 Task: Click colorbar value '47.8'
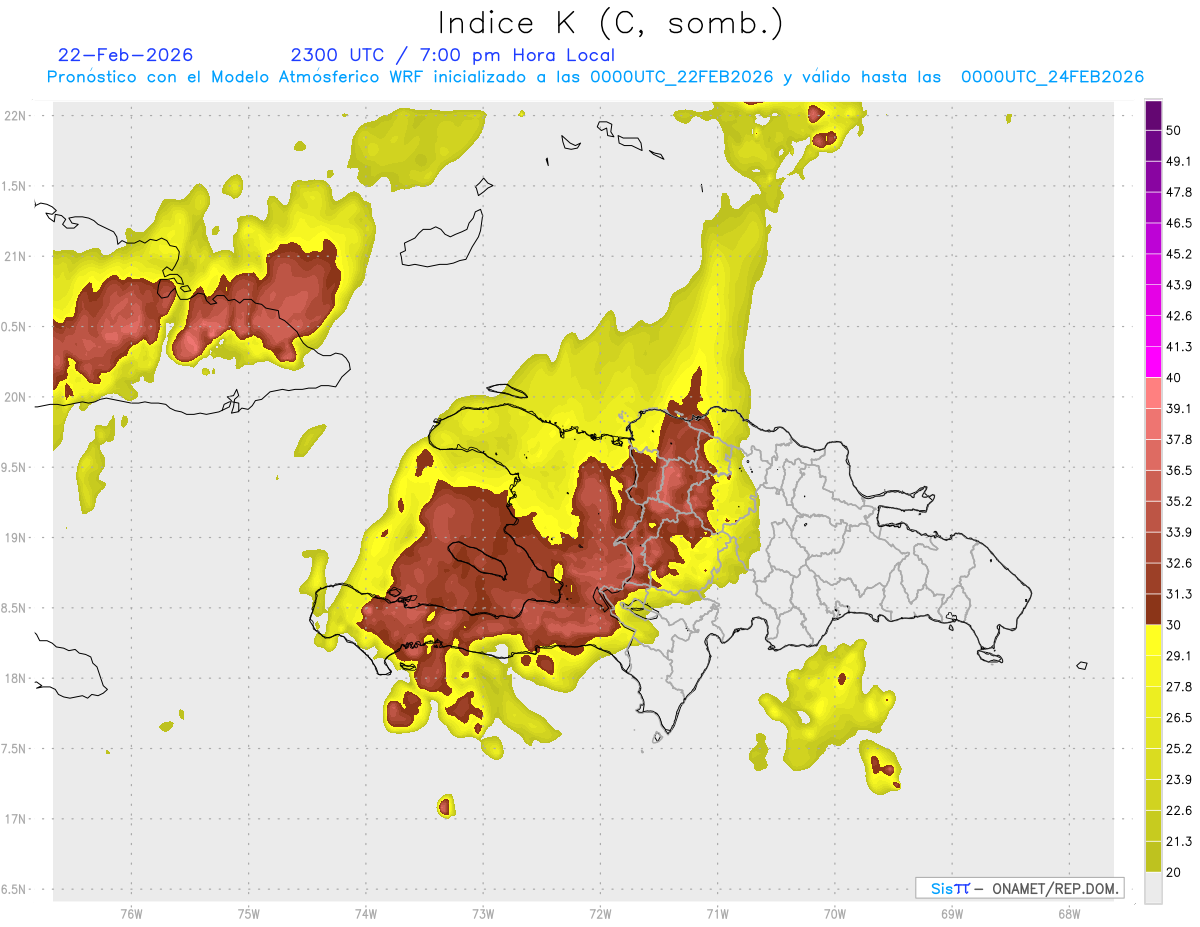[1178, 192]
